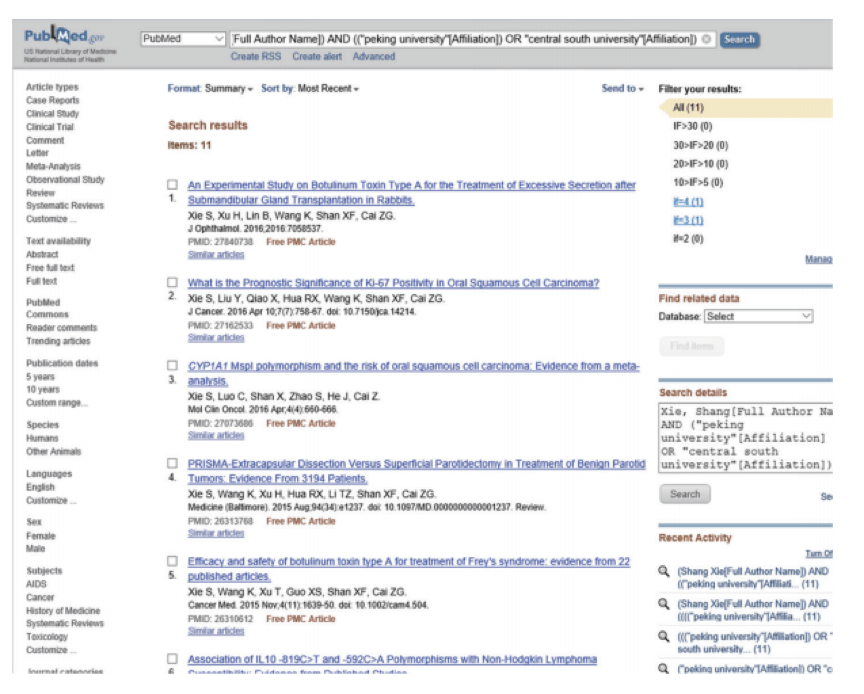
Task: Open Frey's syndrome botulinum toxin article title
Action: pyautogui.click(x=408, y=569)
